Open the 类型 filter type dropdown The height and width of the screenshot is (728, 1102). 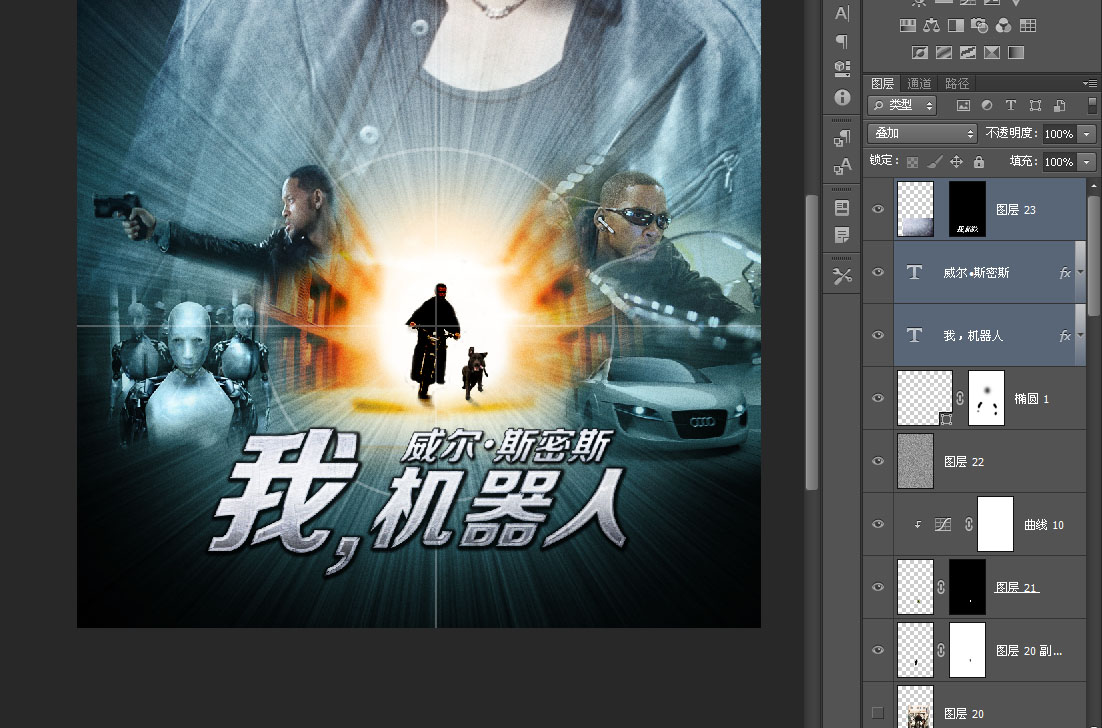pyautogui.click(x=902, y=105)
